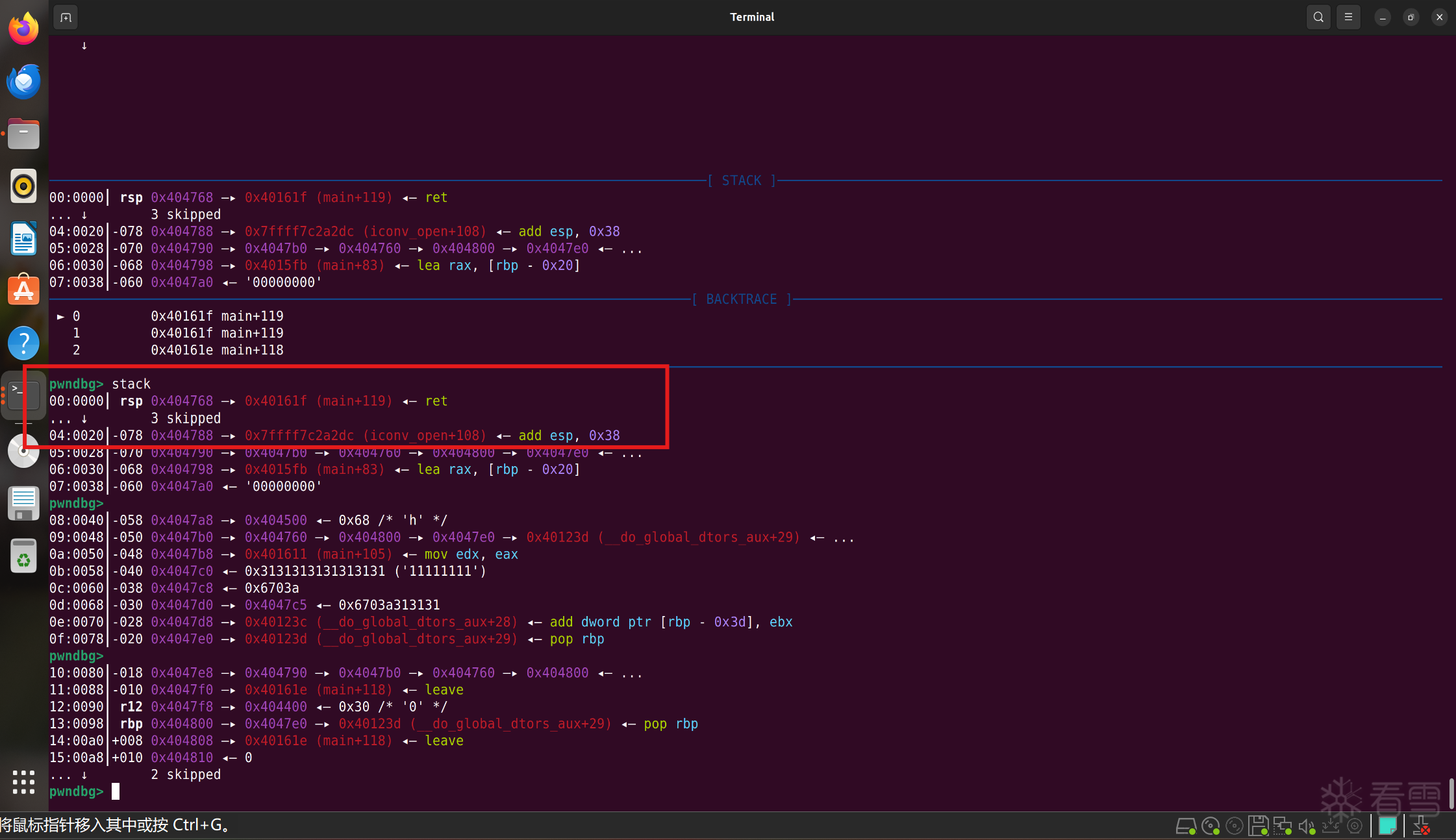Click the terminal search magnifier icon
Viewport: 1456px width, 840px height.
(x=1318, y=18)
